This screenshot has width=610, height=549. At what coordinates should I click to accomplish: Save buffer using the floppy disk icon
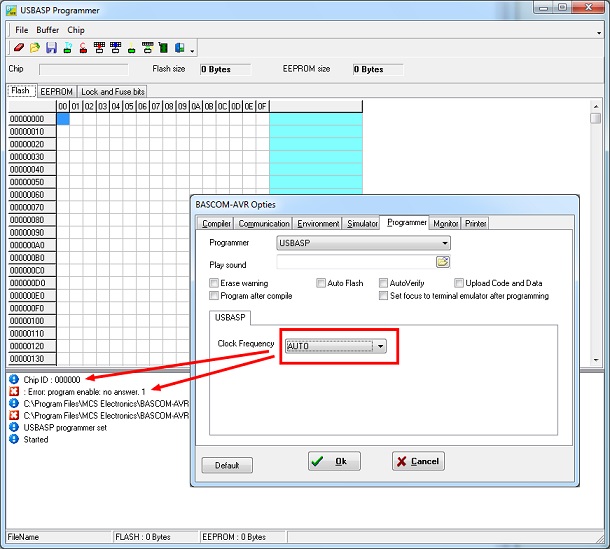(x=51, y=48)
